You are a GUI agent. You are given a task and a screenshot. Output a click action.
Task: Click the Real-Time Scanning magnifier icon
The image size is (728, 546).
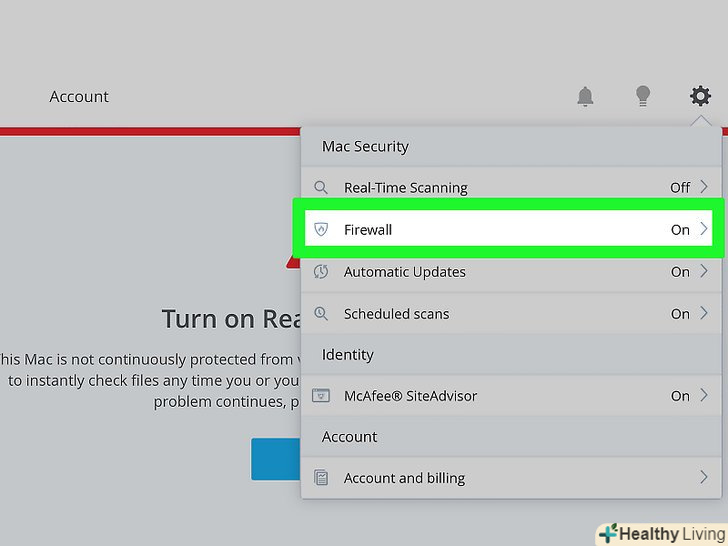[x=321, y=188]
